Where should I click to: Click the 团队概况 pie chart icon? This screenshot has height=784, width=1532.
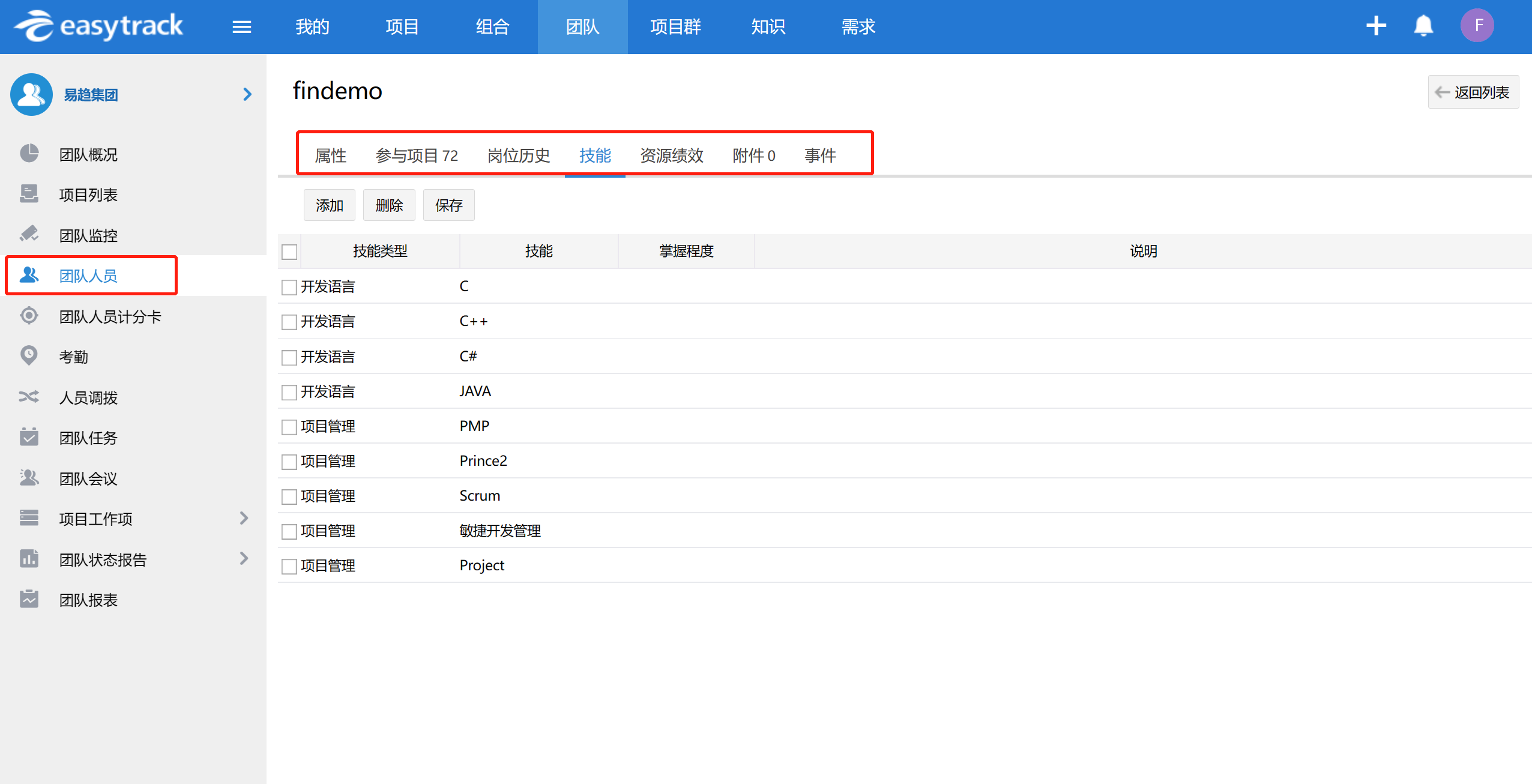coord(29,154)
